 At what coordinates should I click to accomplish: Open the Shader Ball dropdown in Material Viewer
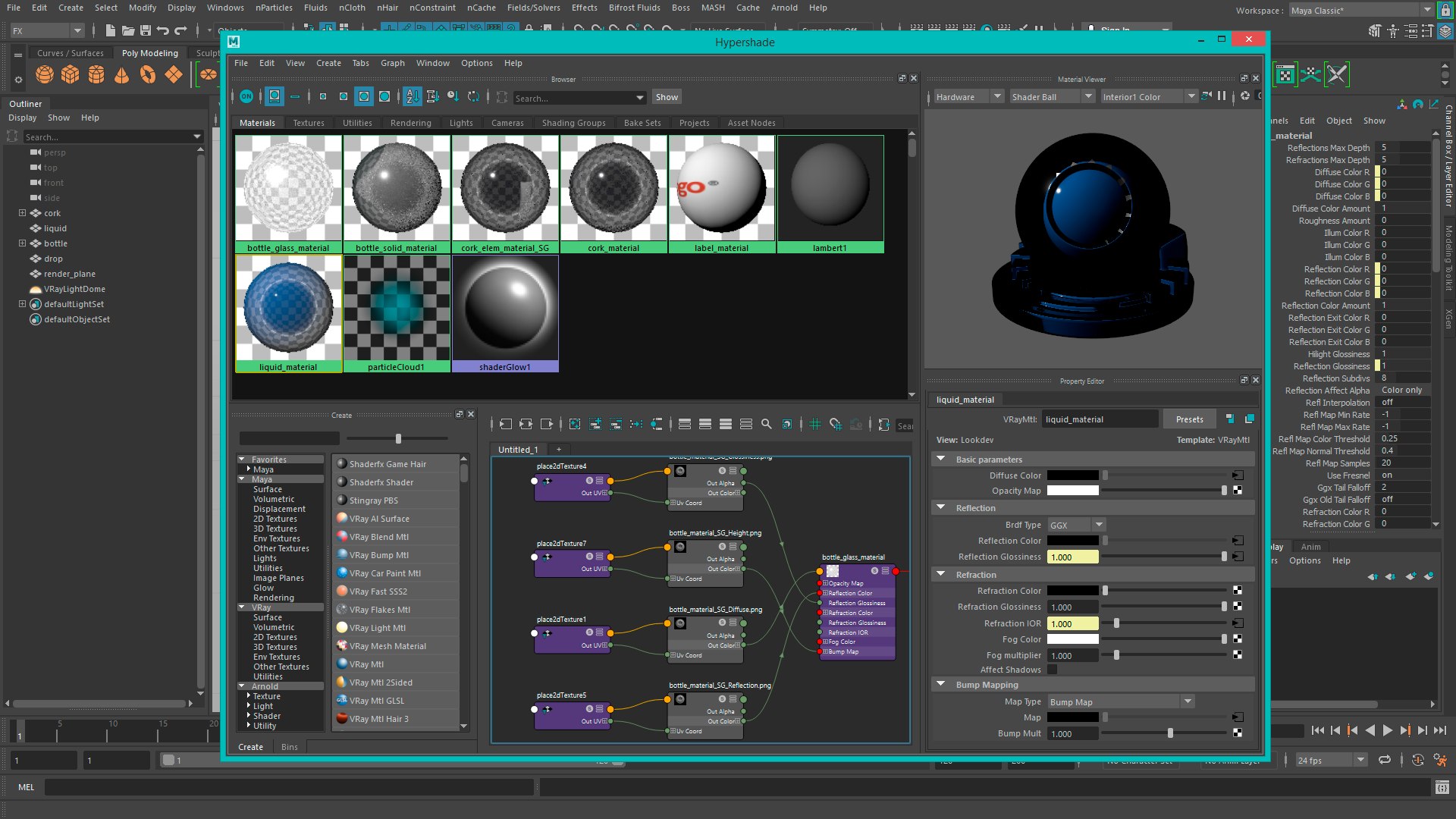pyautogui.click(x=1051, y=97)
